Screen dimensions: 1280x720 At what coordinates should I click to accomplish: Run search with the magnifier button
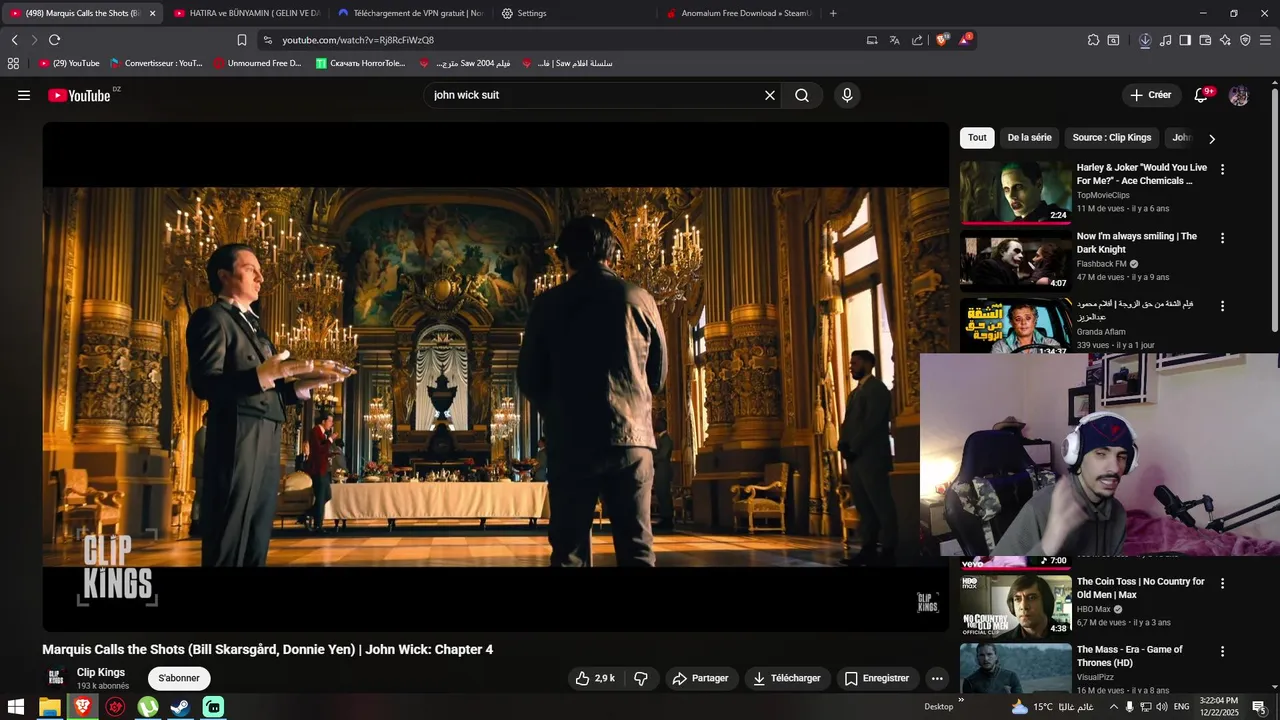[x=802, y=95]
